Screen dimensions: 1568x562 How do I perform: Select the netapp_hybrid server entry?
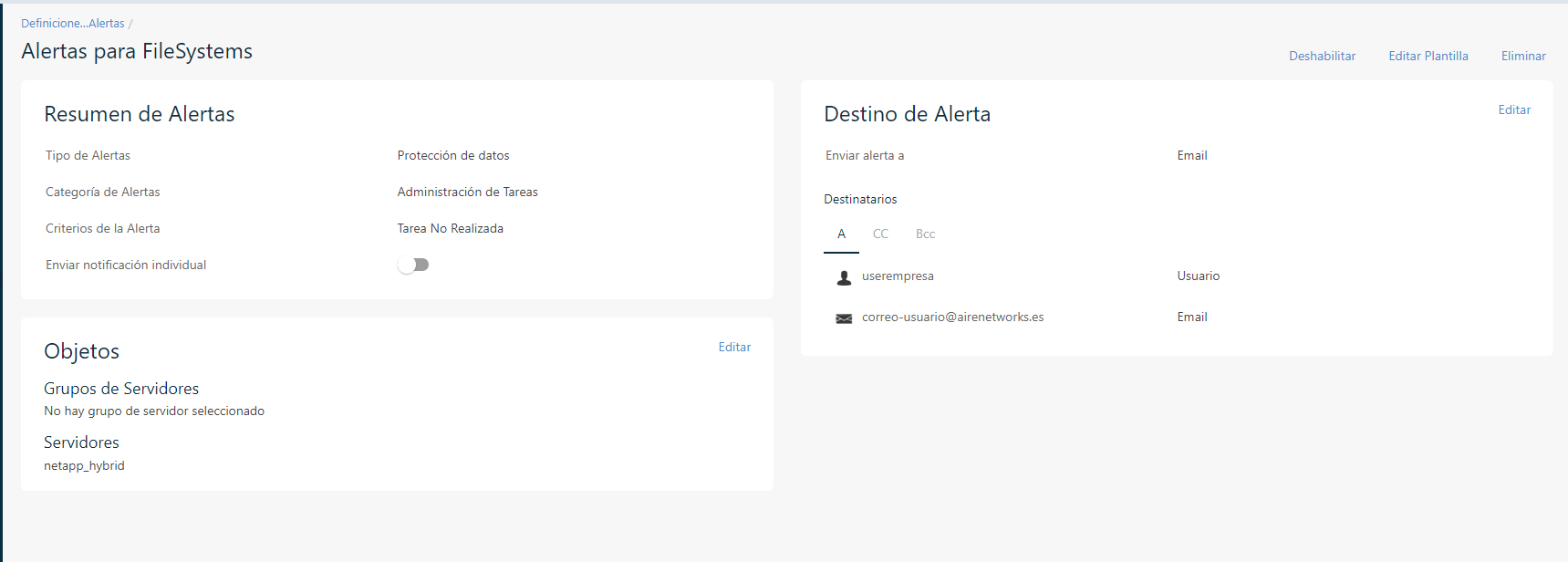pyautogui.click(x=84, y=466)
